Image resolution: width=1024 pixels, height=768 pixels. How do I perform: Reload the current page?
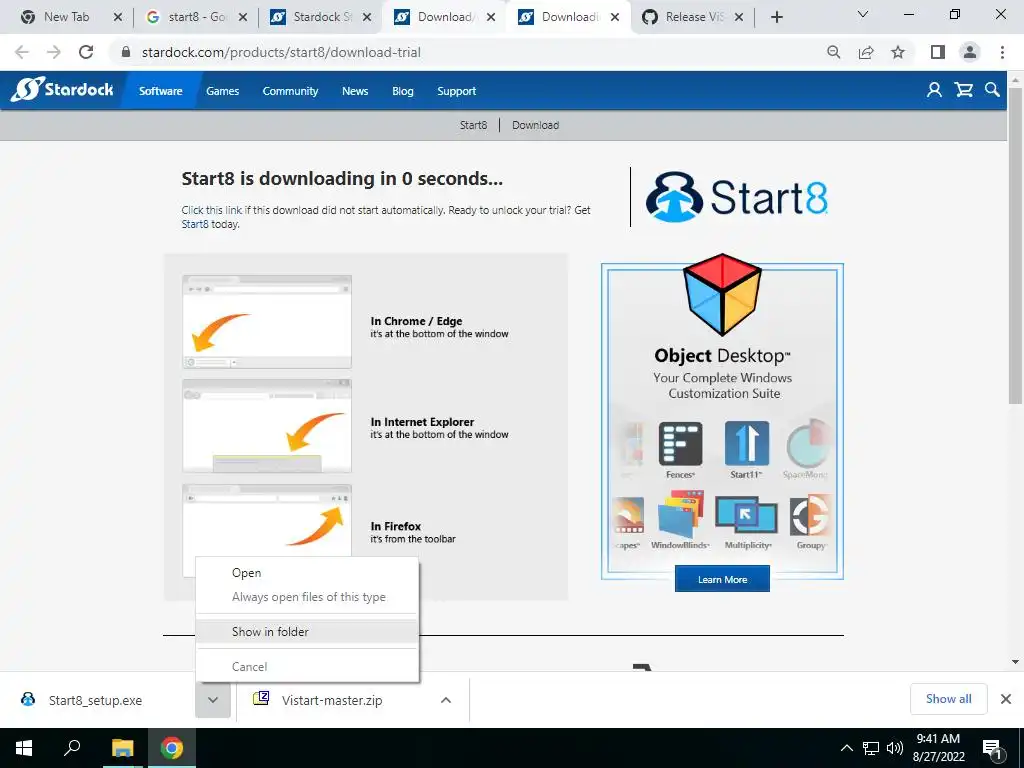[86, 52]
